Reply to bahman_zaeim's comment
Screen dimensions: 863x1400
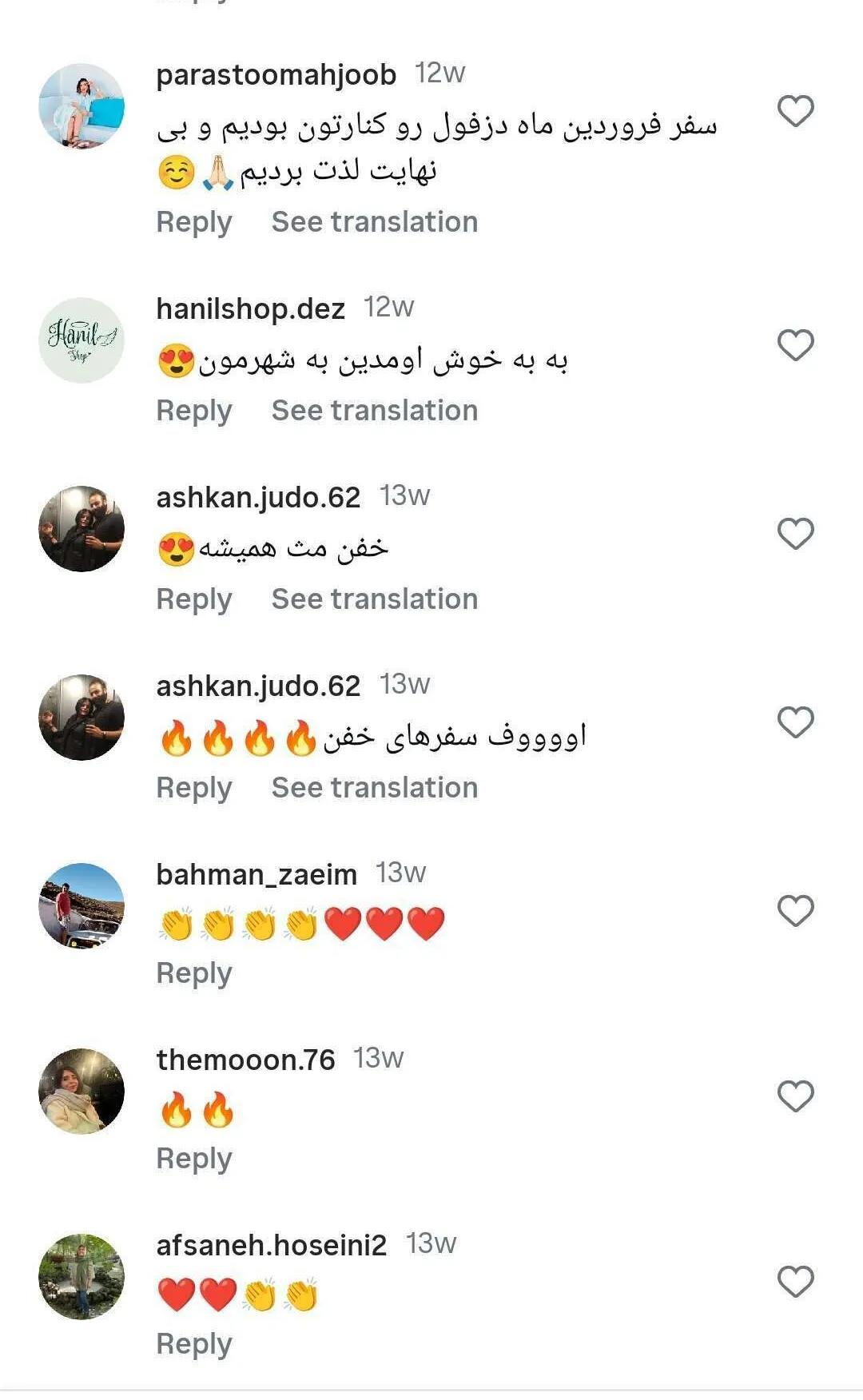[x=194, y=973]
